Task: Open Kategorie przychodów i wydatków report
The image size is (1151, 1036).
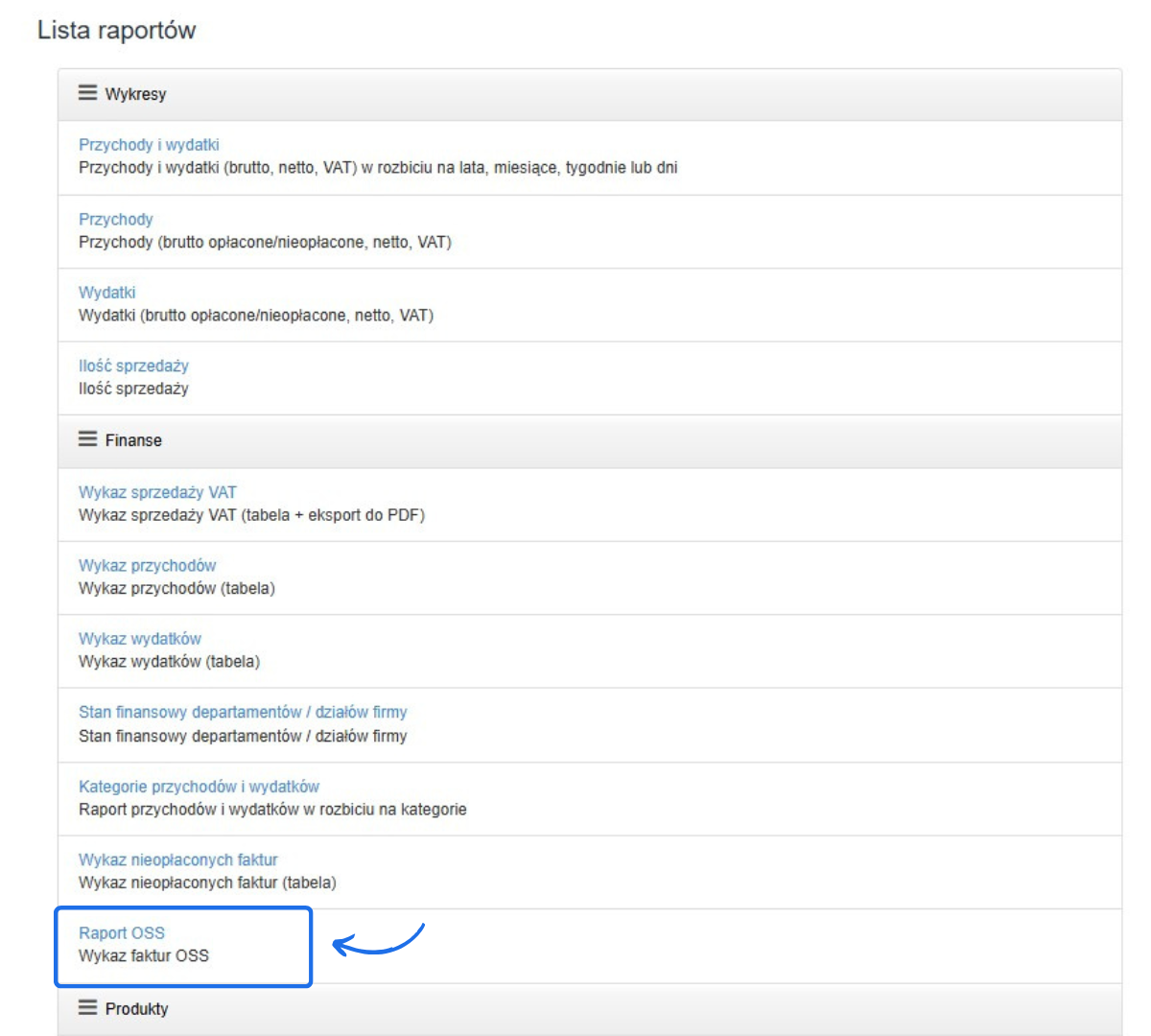Action: [x=199, y=787]
